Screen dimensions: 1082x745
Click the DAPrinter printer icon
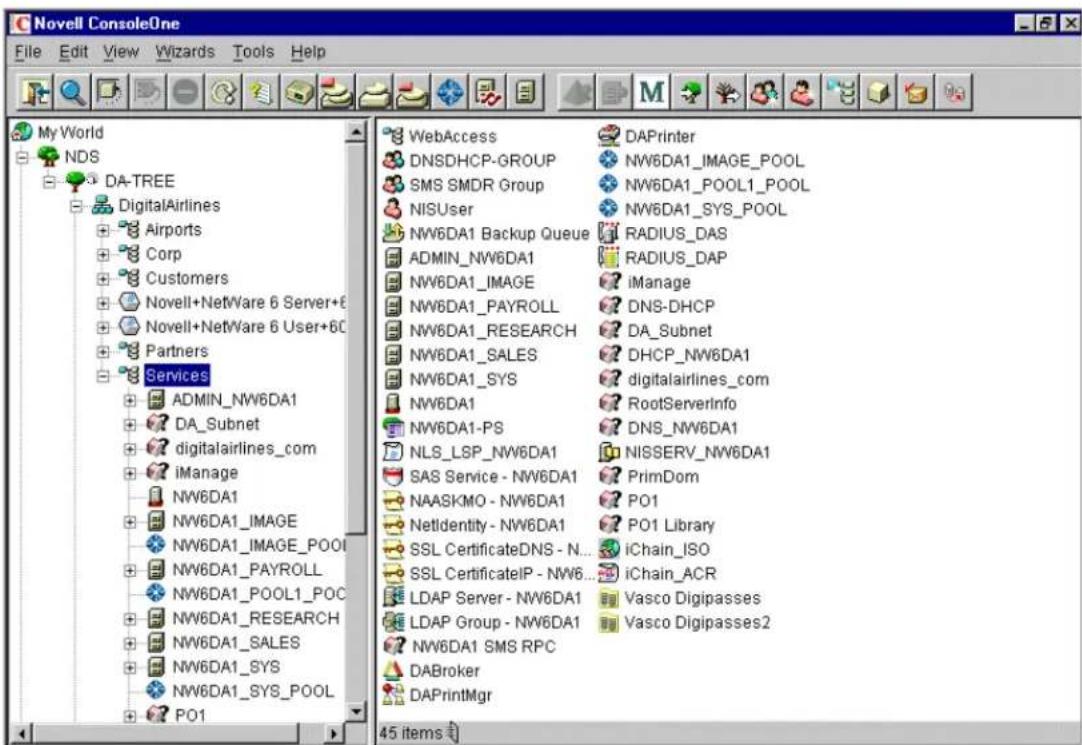pyautogui.click(x=609, y=136)
